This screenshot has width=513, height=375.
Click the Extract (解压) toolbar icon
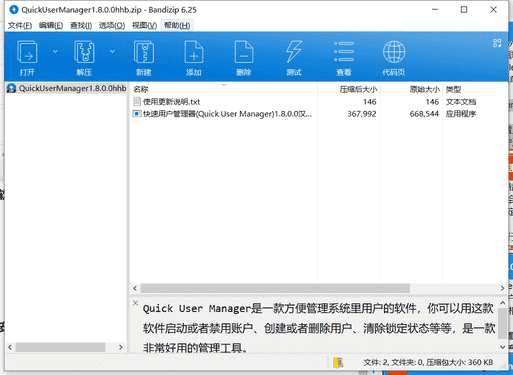point(84,52)
